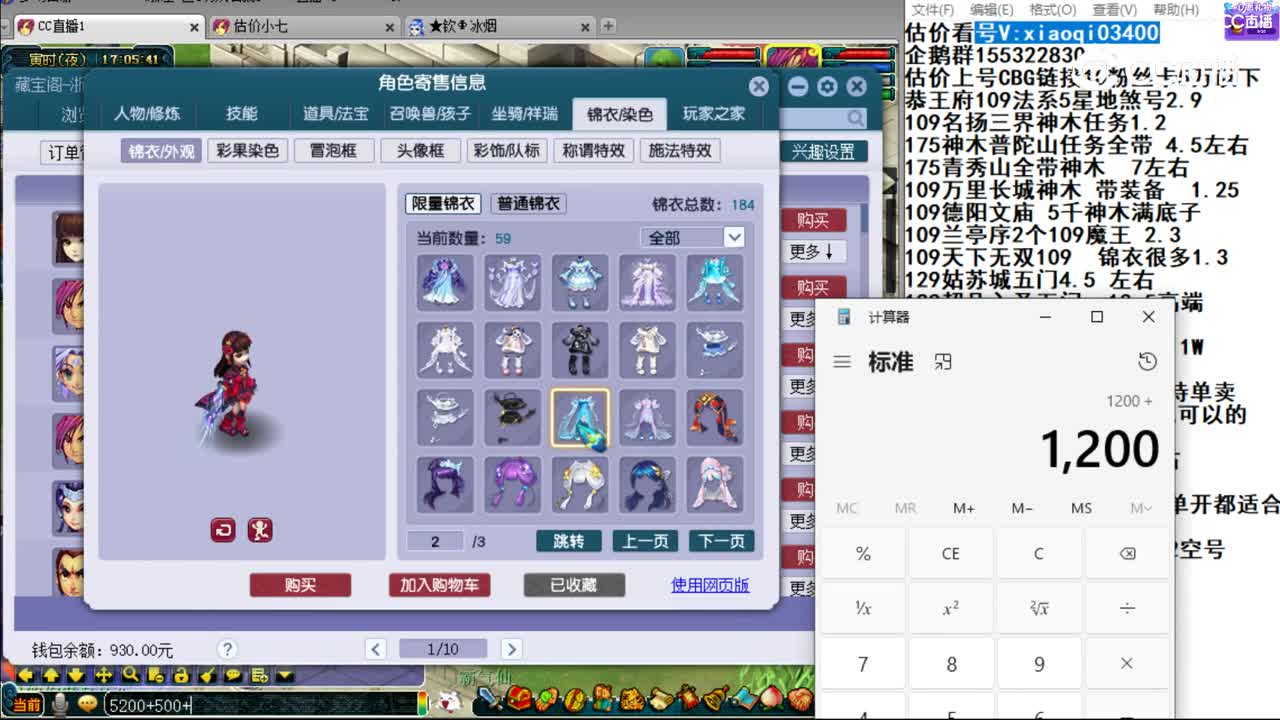Viewport: 1280px width, 720px height.
Task: Click the red 购买 button in the dialog
Action: click(x=300, y=585)
